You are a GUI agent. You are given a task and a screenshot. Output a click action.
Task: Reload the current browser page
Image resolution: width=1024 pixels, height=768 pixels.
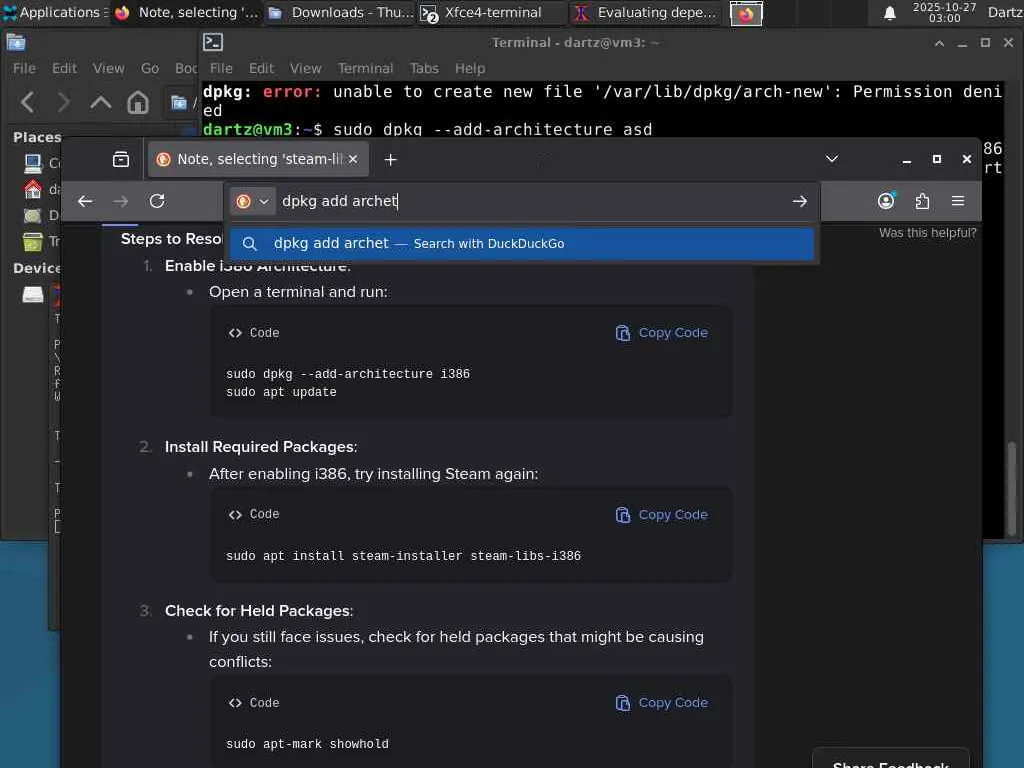click(157, 201)
